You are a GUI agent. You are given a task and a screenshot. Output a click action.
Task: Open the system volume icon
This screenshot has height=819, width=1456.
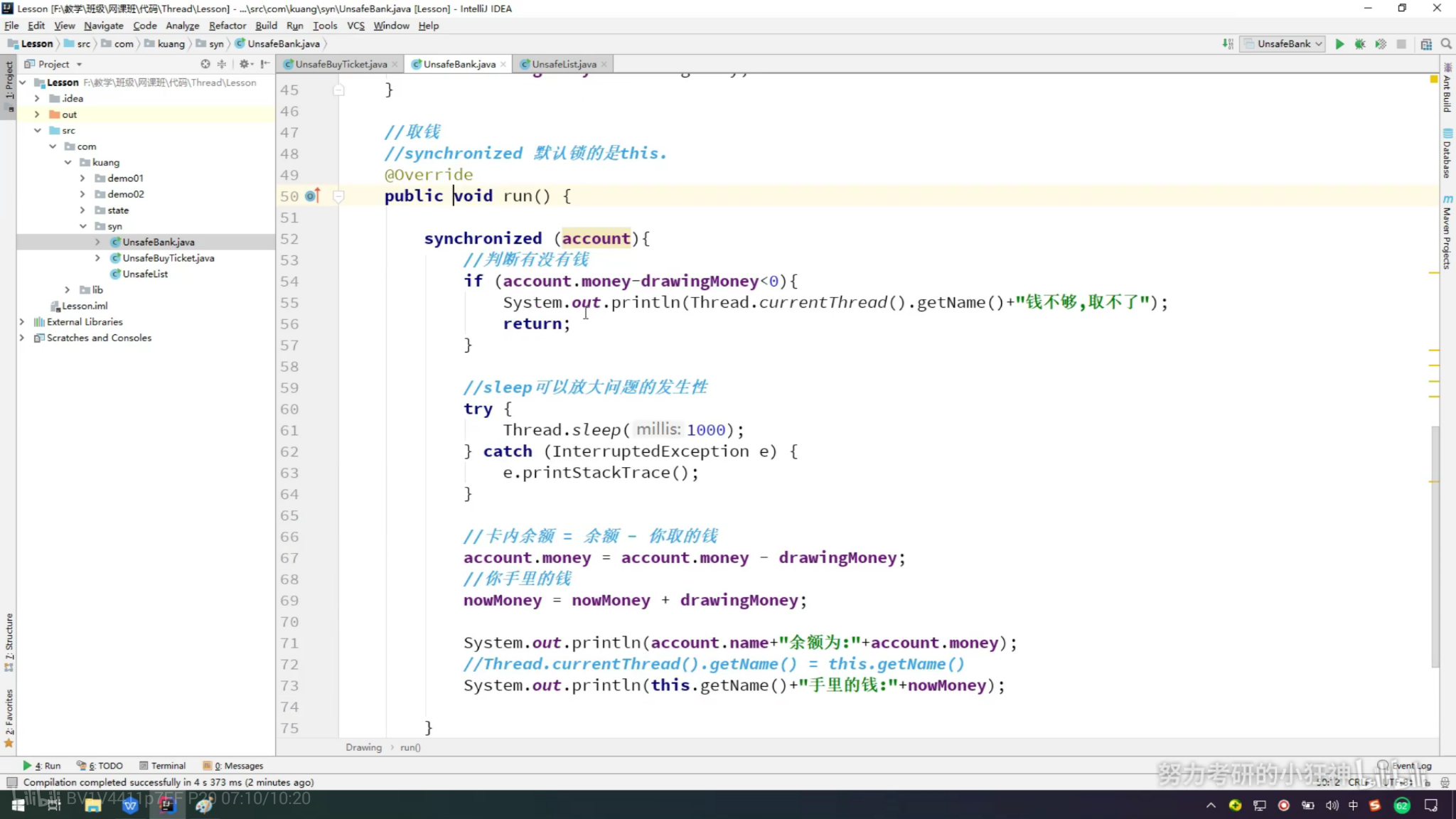pos(1332,805)
